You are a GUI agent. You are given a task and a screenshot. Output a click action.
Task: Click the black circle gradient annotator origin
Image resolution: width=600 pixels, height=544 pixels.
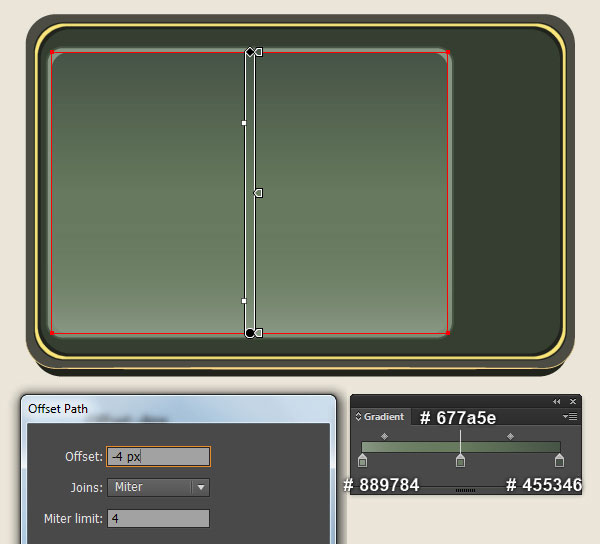click(249, 333)
